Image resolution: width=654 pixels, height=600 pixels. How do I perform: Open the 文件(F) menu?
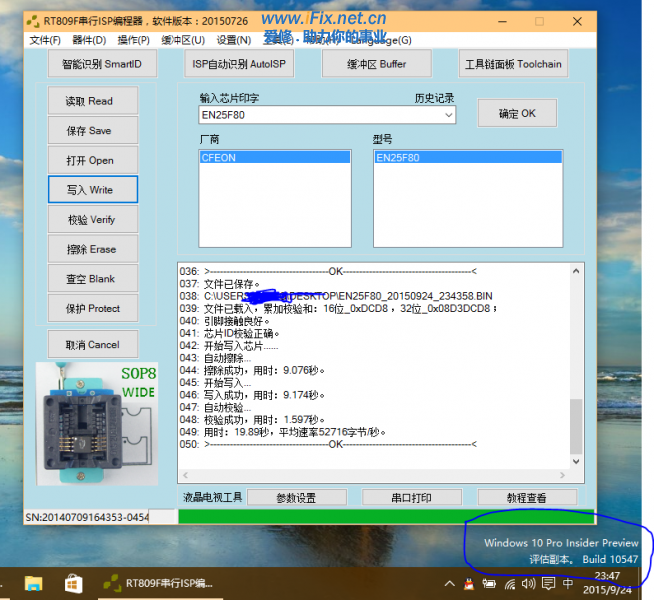(x=45, y=40)
